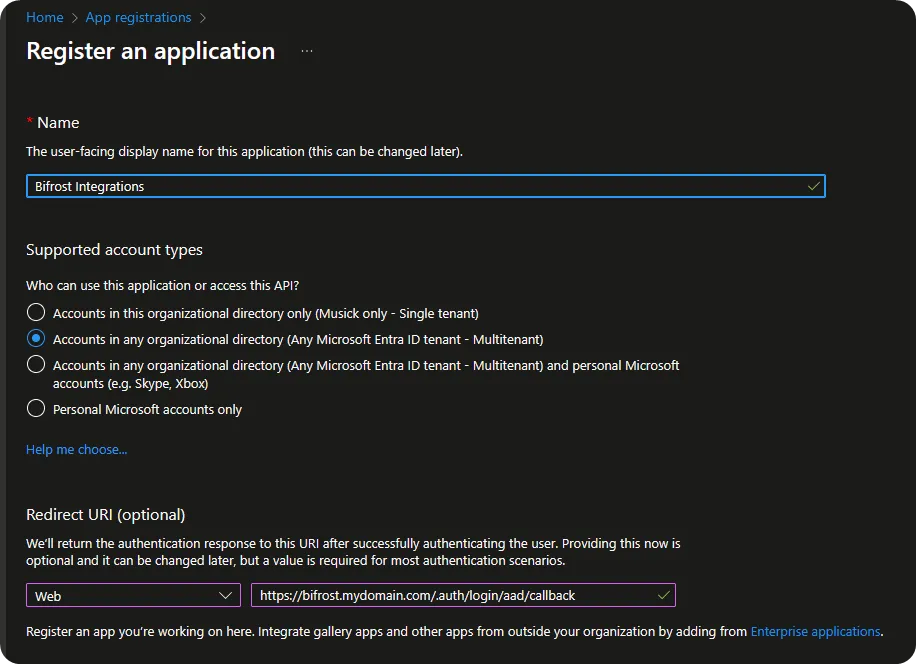The width and height of the screenshot is (916, 664).
Task: Click the Register an application page title
Action: pyautogui.click(x=150, y=51)
